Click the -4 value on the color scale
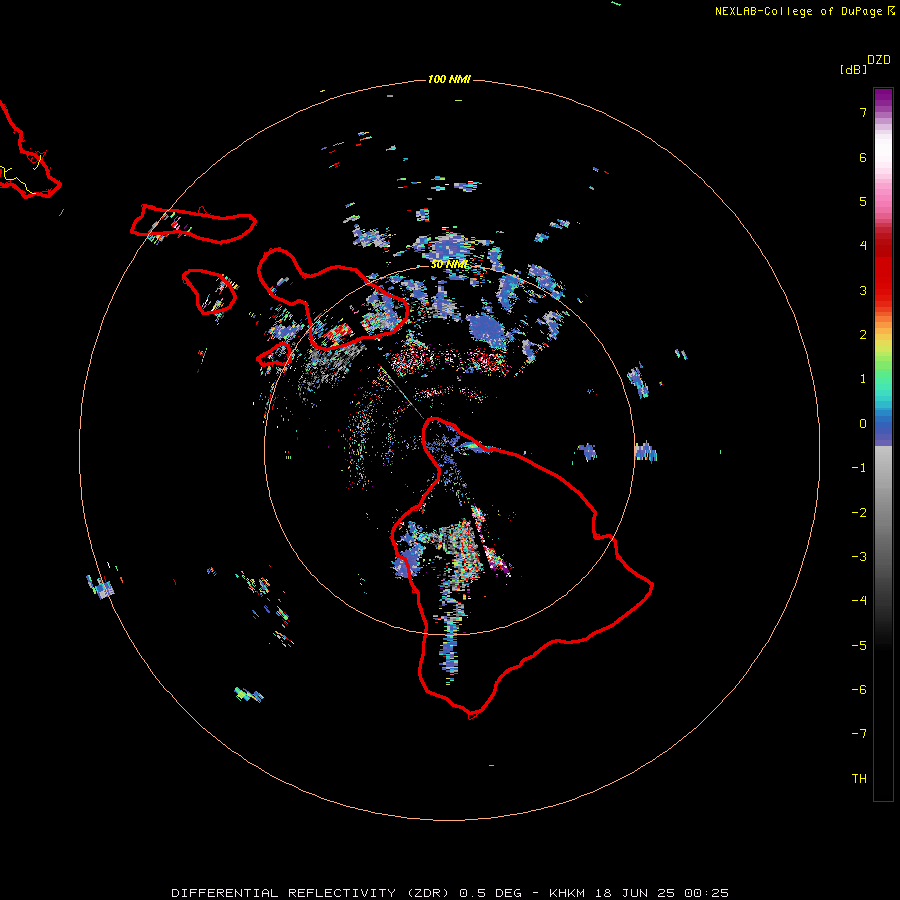 tap(859, 601)
